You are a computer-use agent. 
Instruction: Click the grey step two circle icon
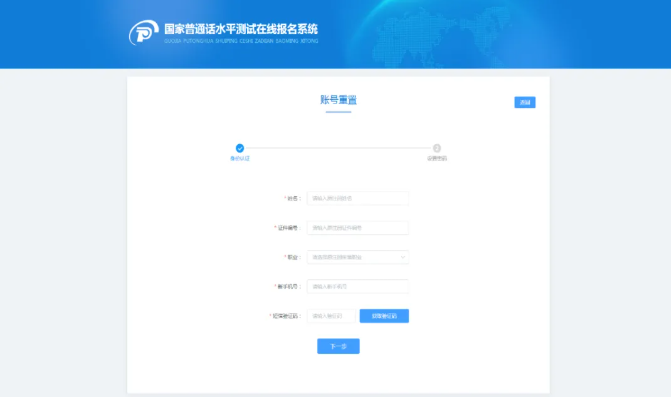click(x=436, y=148)
